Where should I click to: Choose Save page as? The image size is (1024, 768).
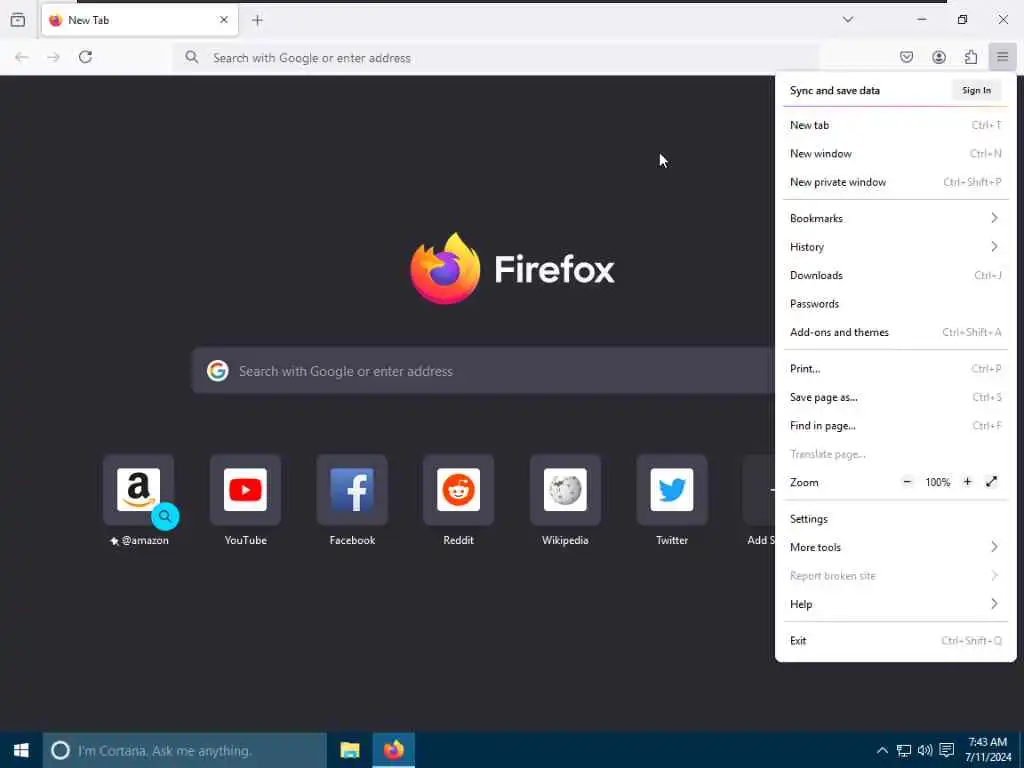tap(895, 397)
